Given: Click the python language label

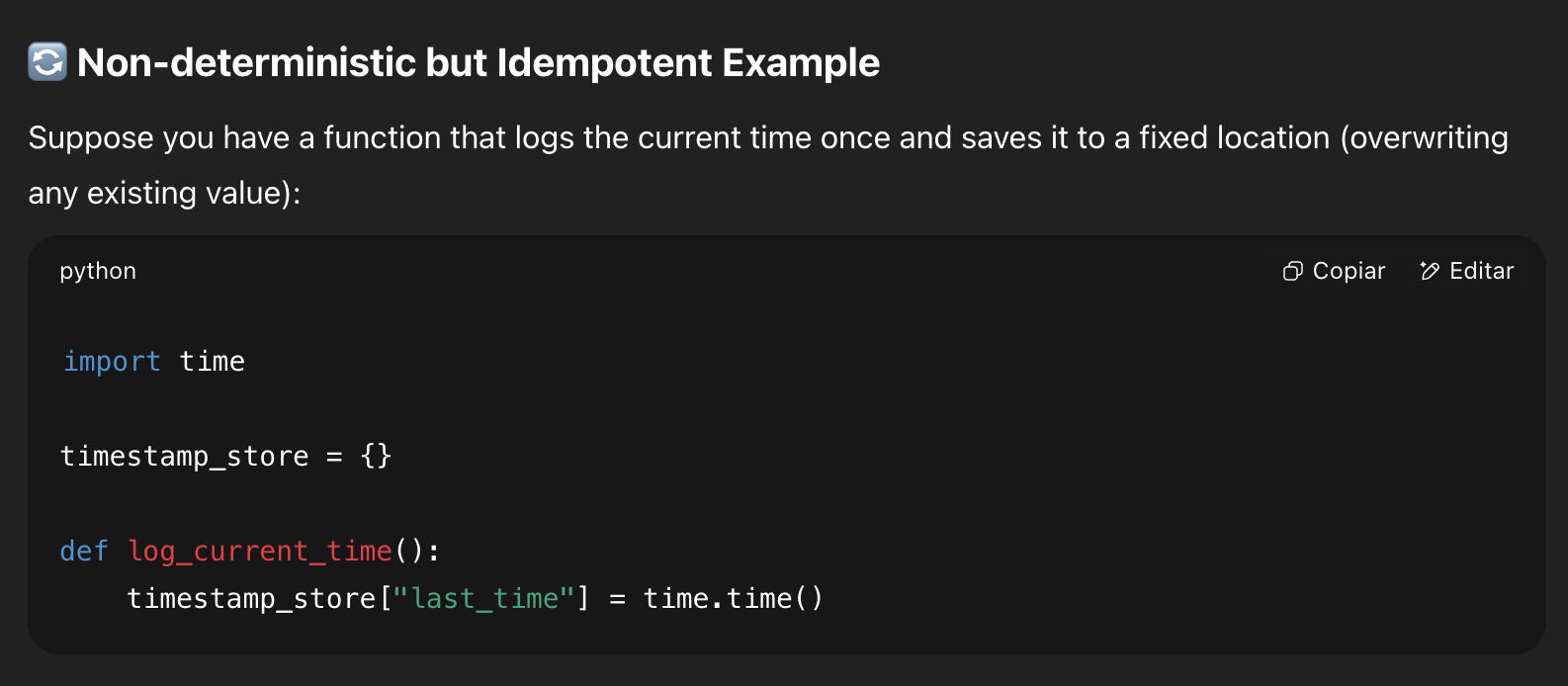Looking at the screenshot, I should (98, 271).
